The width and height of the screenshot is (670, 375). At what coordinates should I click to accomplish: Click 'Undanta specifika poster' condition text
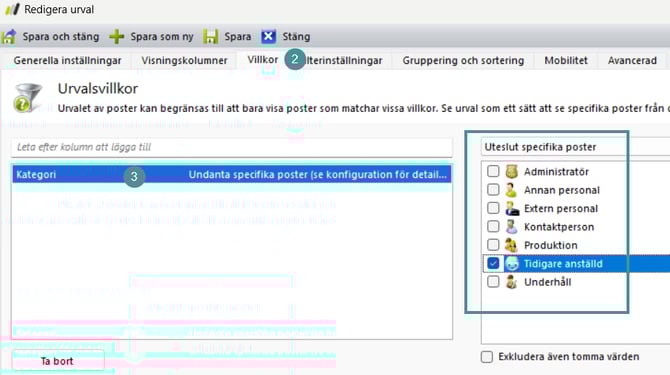tap(317, 174)
